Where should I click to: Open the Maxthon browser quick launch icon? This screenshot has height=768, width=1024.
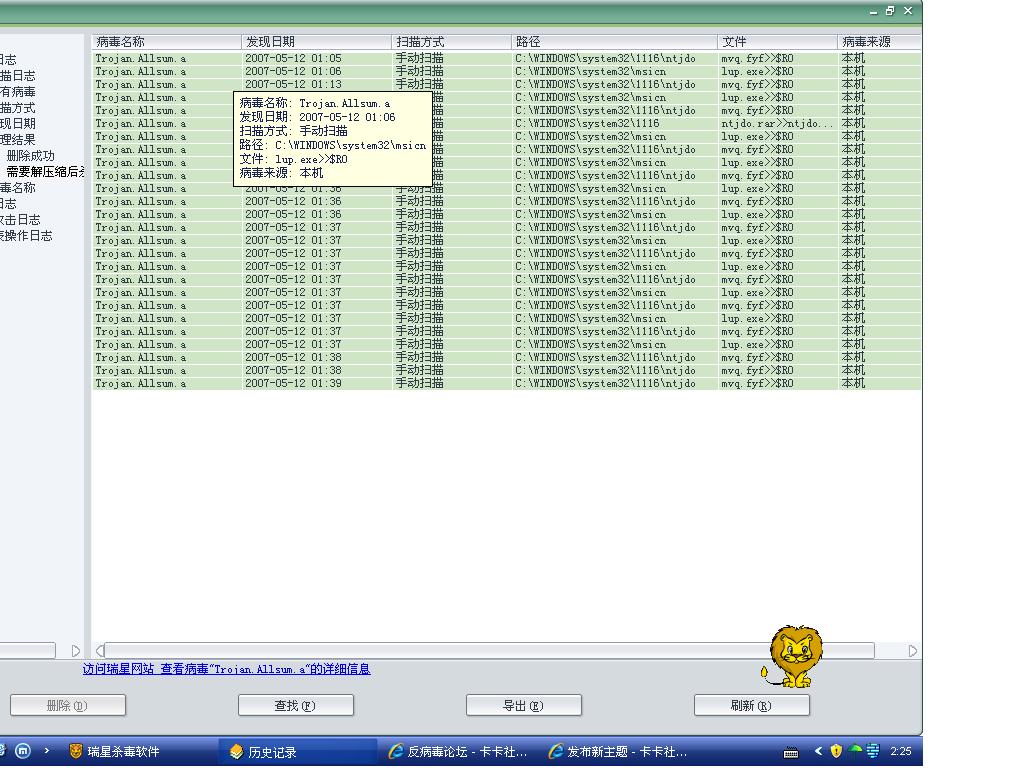pos(23,751)
